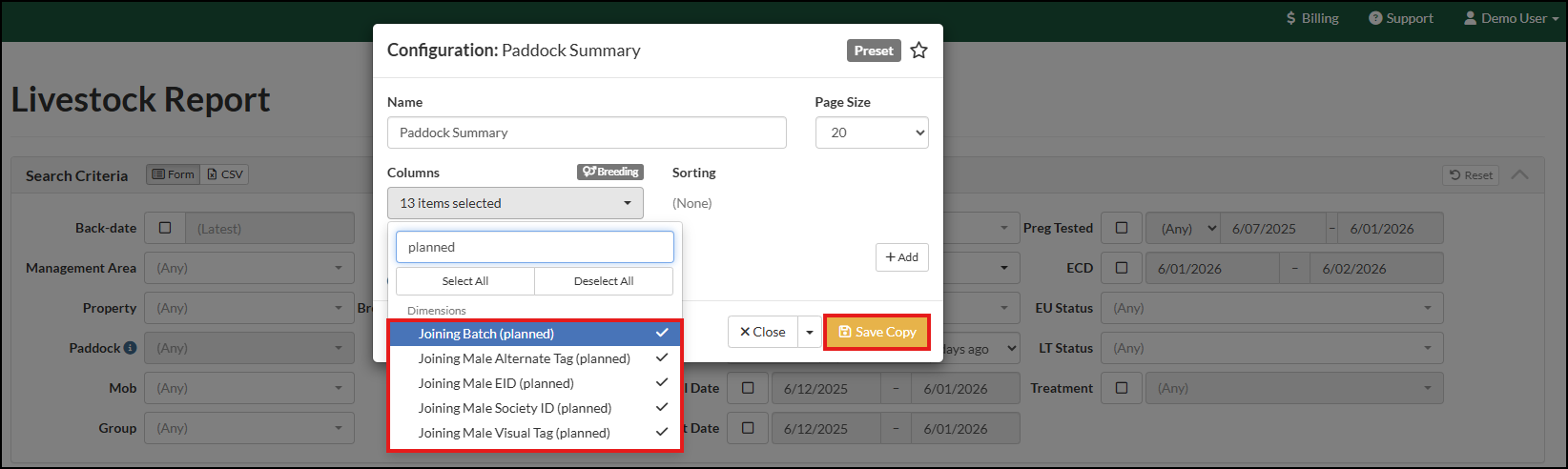Tick the ECD checkbox

point(1122,268)
